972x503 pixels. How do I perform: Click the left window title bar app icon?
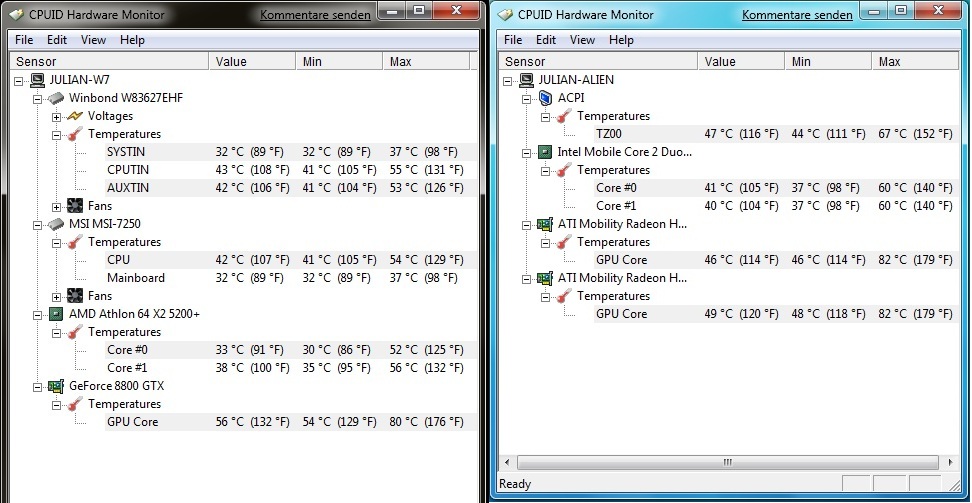tap(17, 14)
